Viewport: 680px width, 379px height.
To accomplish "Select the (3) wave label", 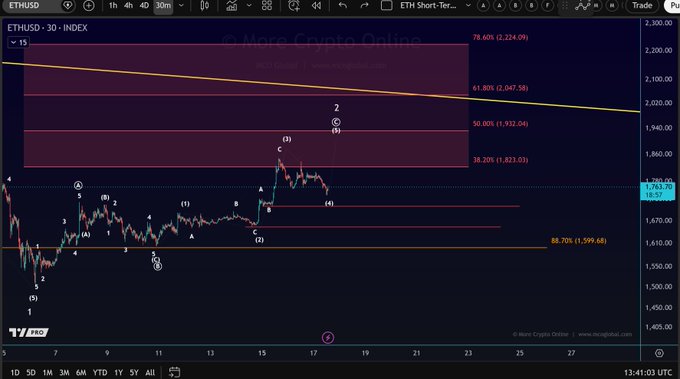I will coord(287,139).
